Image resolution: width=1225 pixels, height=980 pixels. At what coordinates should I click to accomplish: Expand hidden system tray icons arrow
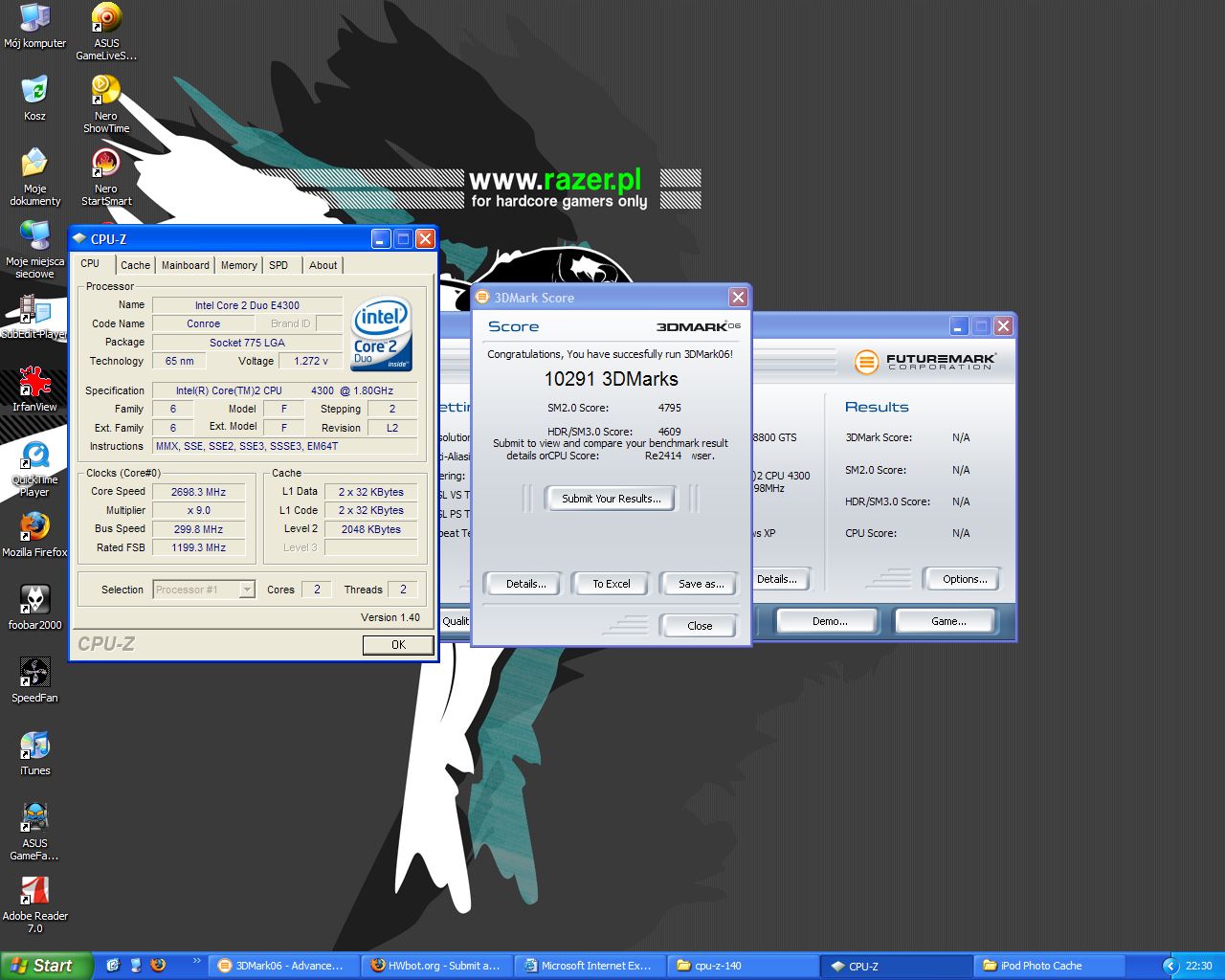coord(1169,966)
